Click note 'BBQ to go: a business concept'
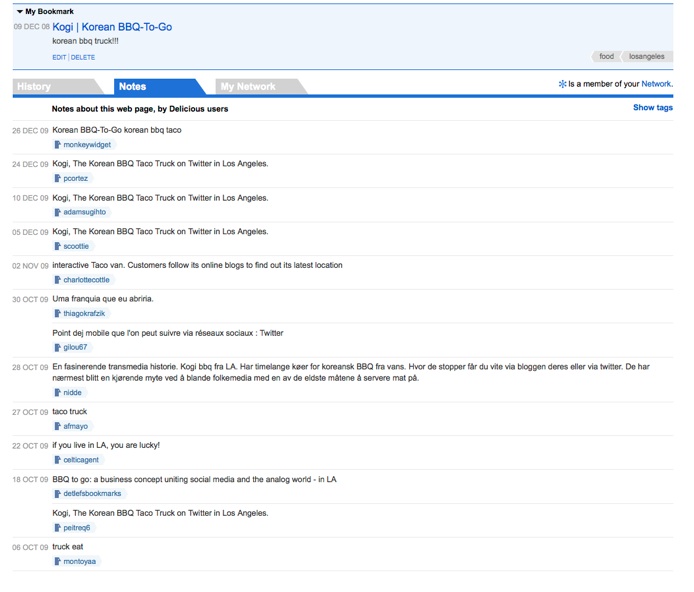Viewport: 694px width, 592px height. point(194,479)
